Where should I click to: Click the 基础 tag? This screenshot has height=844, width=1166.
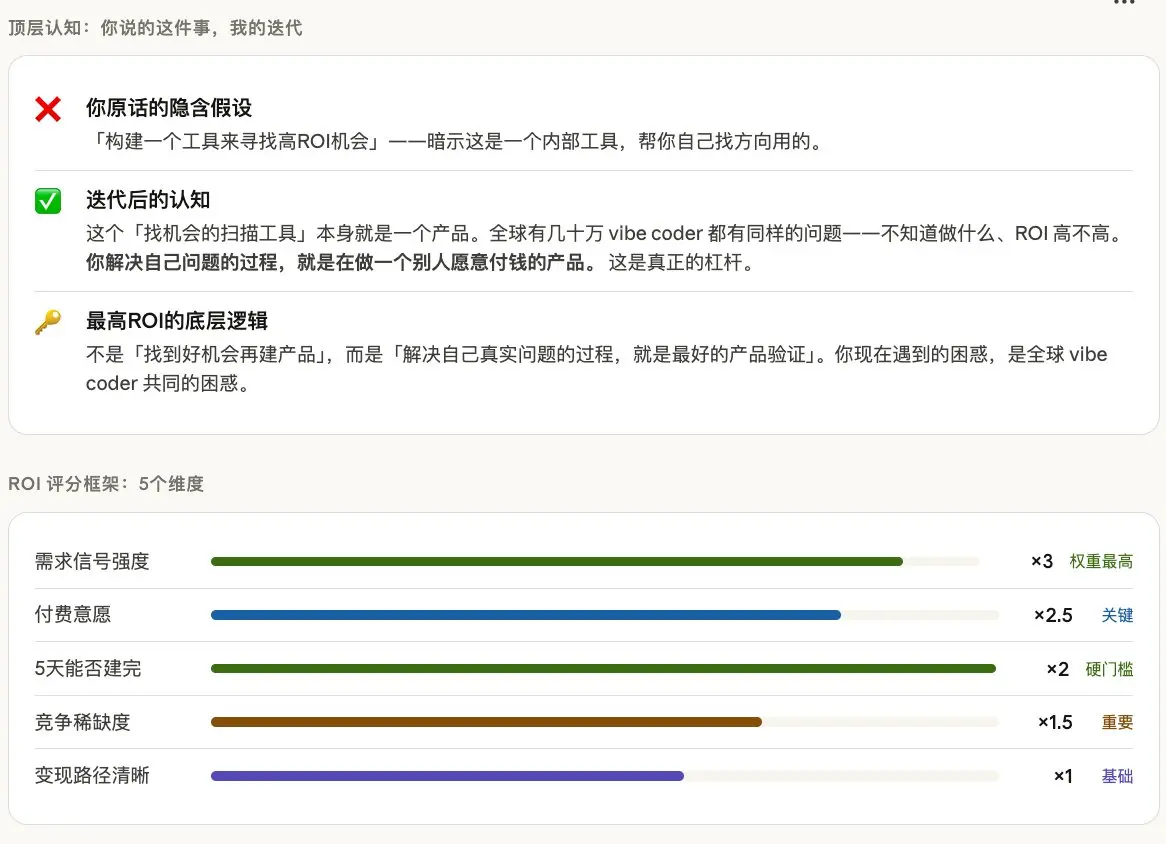click(x=1118, y=776)
